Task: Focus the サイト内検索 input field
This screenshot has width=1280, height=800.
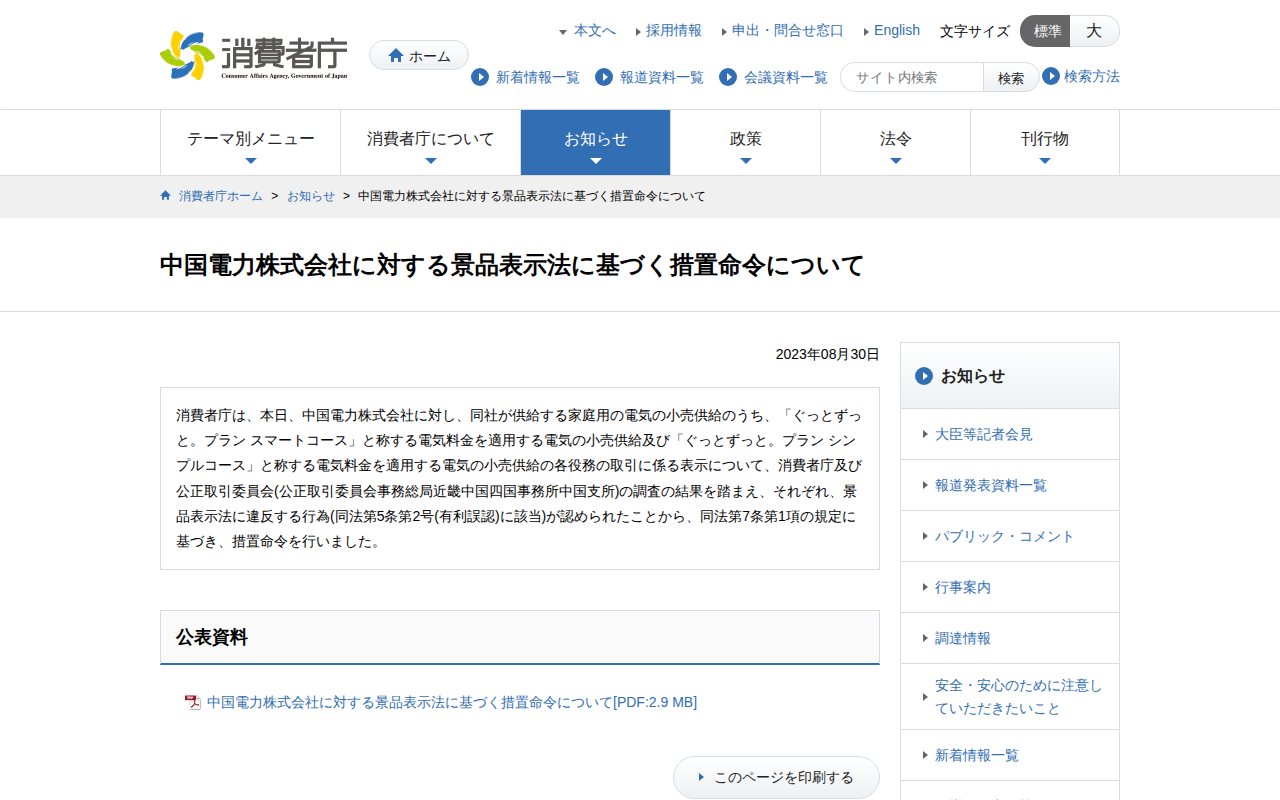Action: tap(912, 78)
